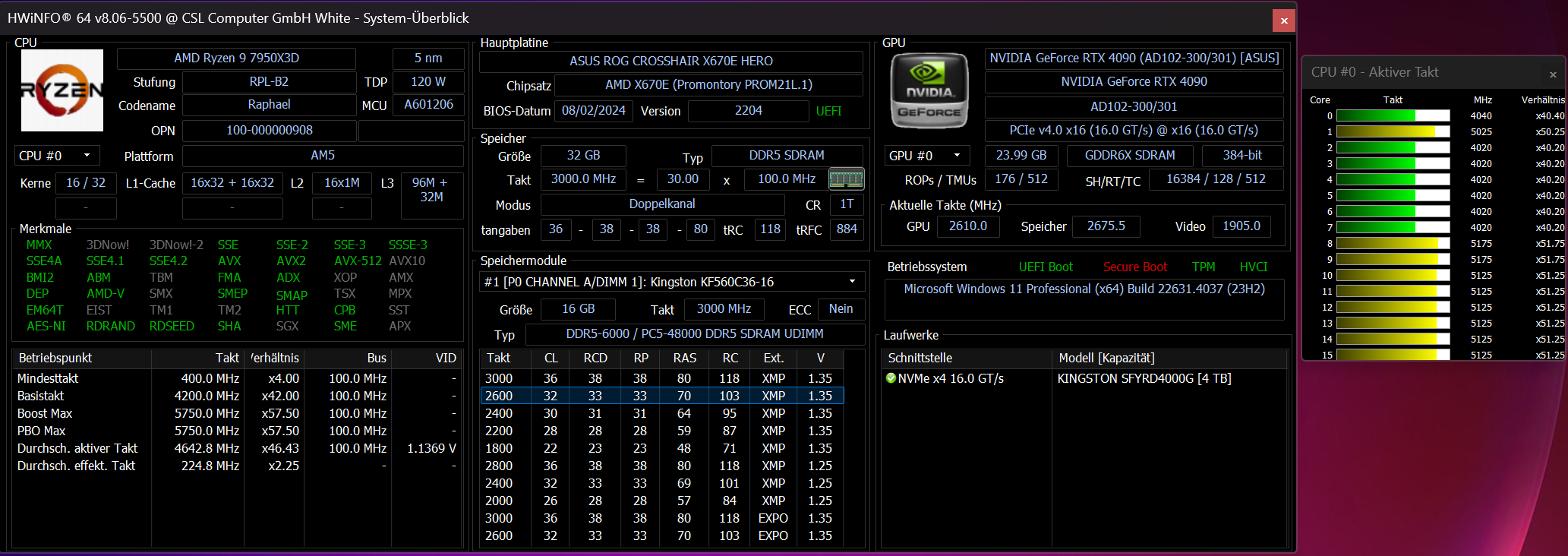Click the DDR5-6000 / PC5-48000 Typ field
The width and height of the screenshot is (1568, 556).
click(x=695, y=334)
